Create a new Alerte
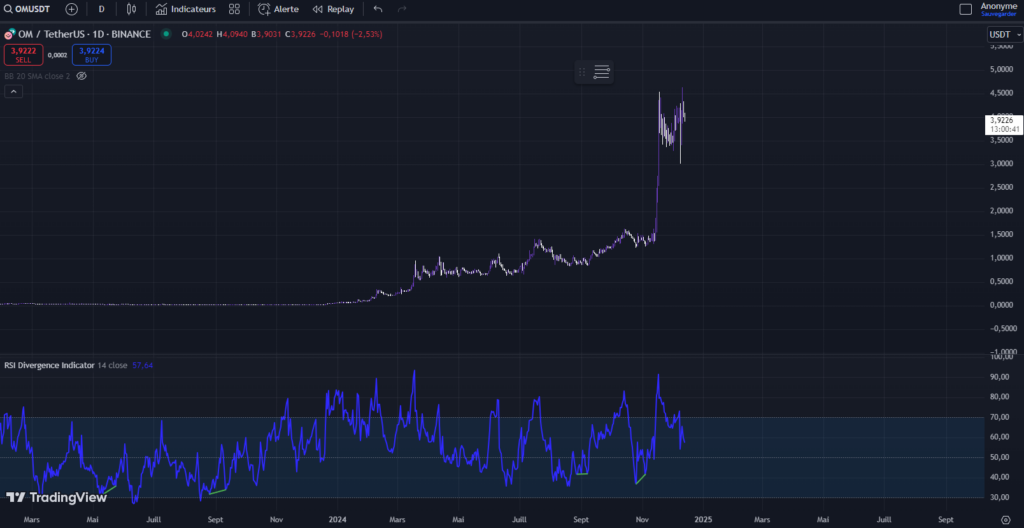Viewport: 1024px width, 528px height. coord(278,9)
